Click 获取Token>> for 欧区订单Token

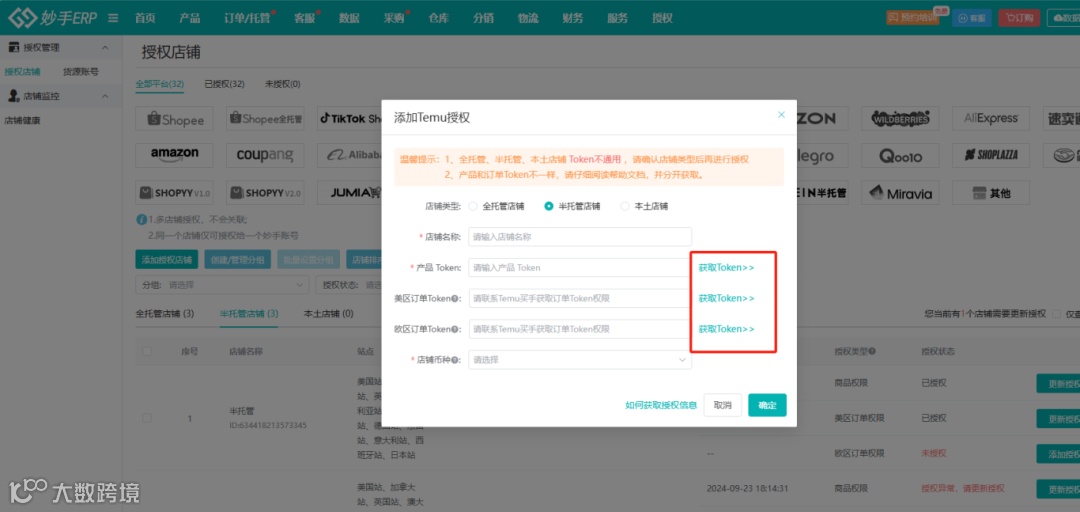coord(726,329)
